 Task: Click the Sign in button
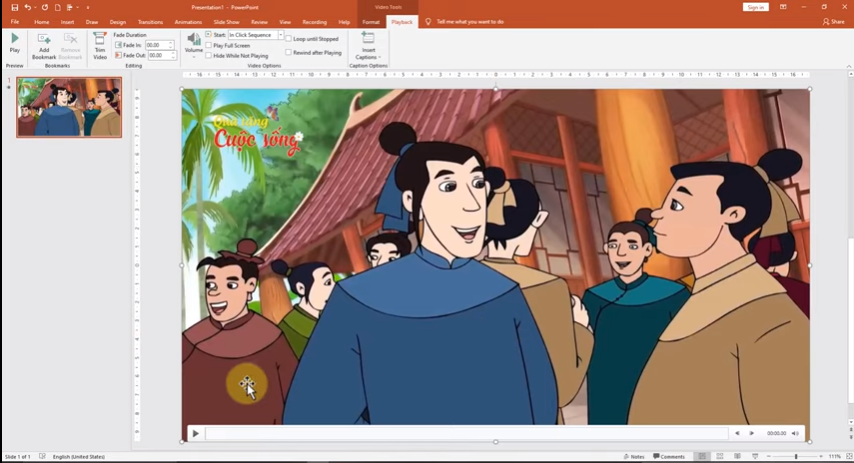tap(755, 7)
